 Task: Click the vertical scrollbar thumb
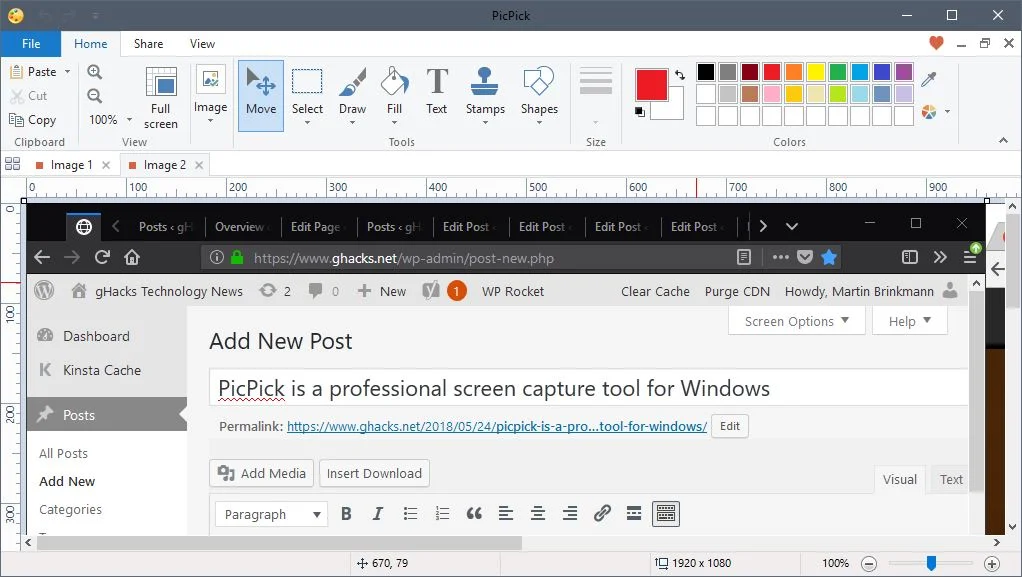pyautogui.click(x=1012, y=261)
